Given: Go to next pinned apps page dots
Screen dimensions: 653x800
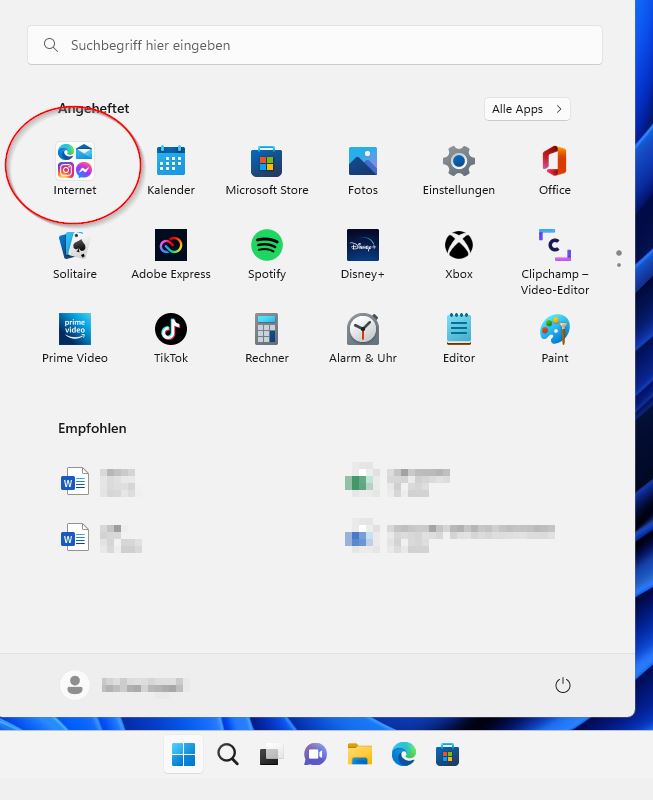Looking at the screenshot, I should click(x=619, y=259).
